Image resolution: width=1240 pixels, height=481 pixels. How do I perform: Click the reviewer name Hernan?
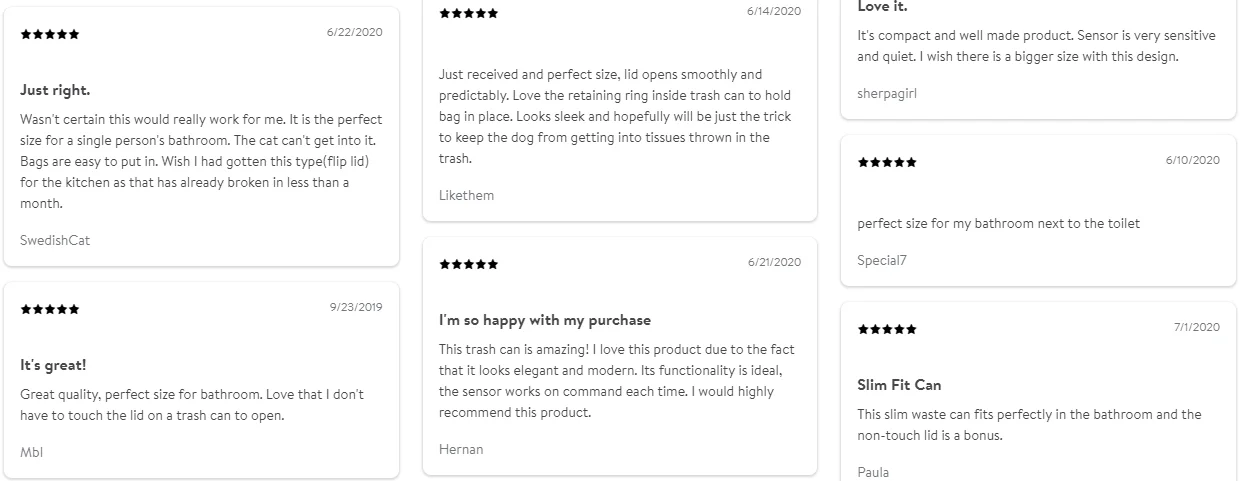pos(461,449)
